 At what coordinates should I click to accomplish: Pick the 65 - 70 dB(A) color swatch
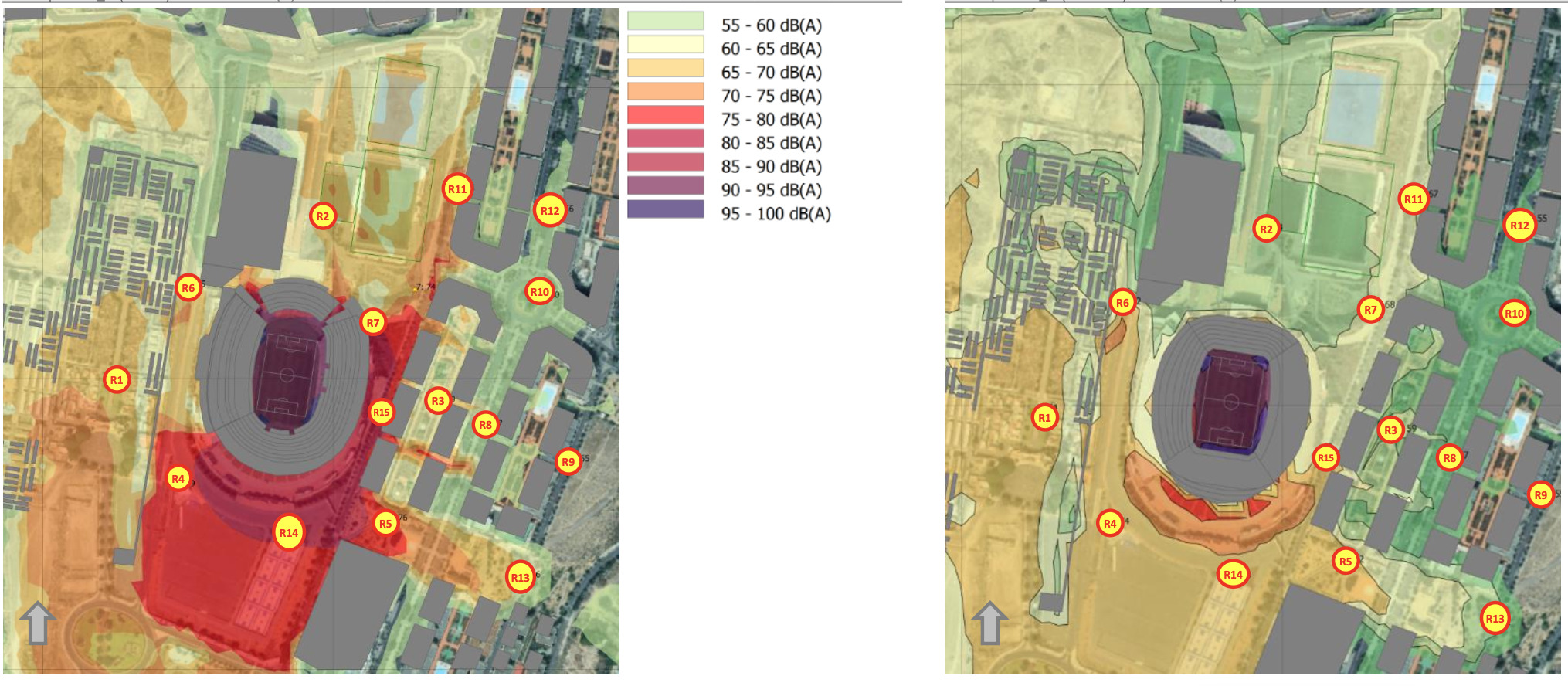click(665, 69)
